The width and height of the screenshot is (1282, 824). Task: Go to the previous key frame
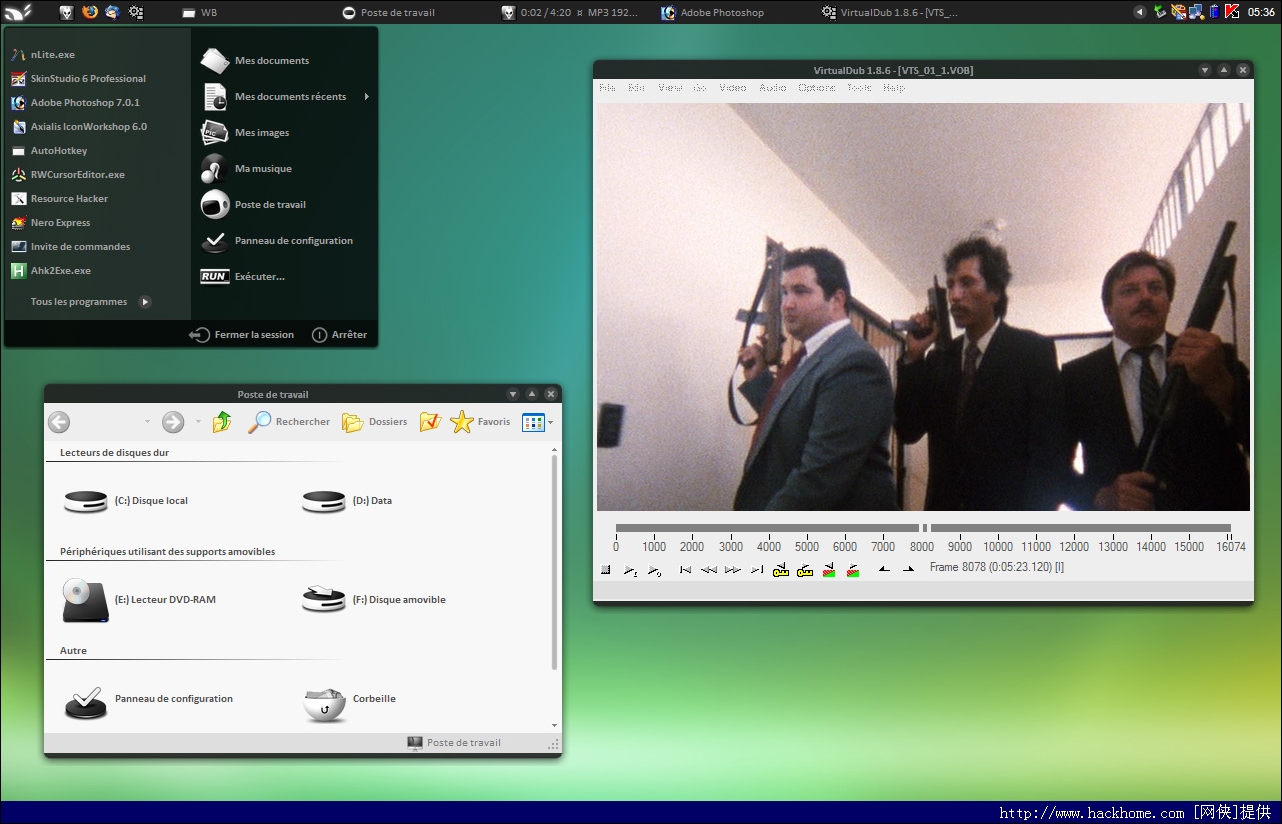coord(781,569)
